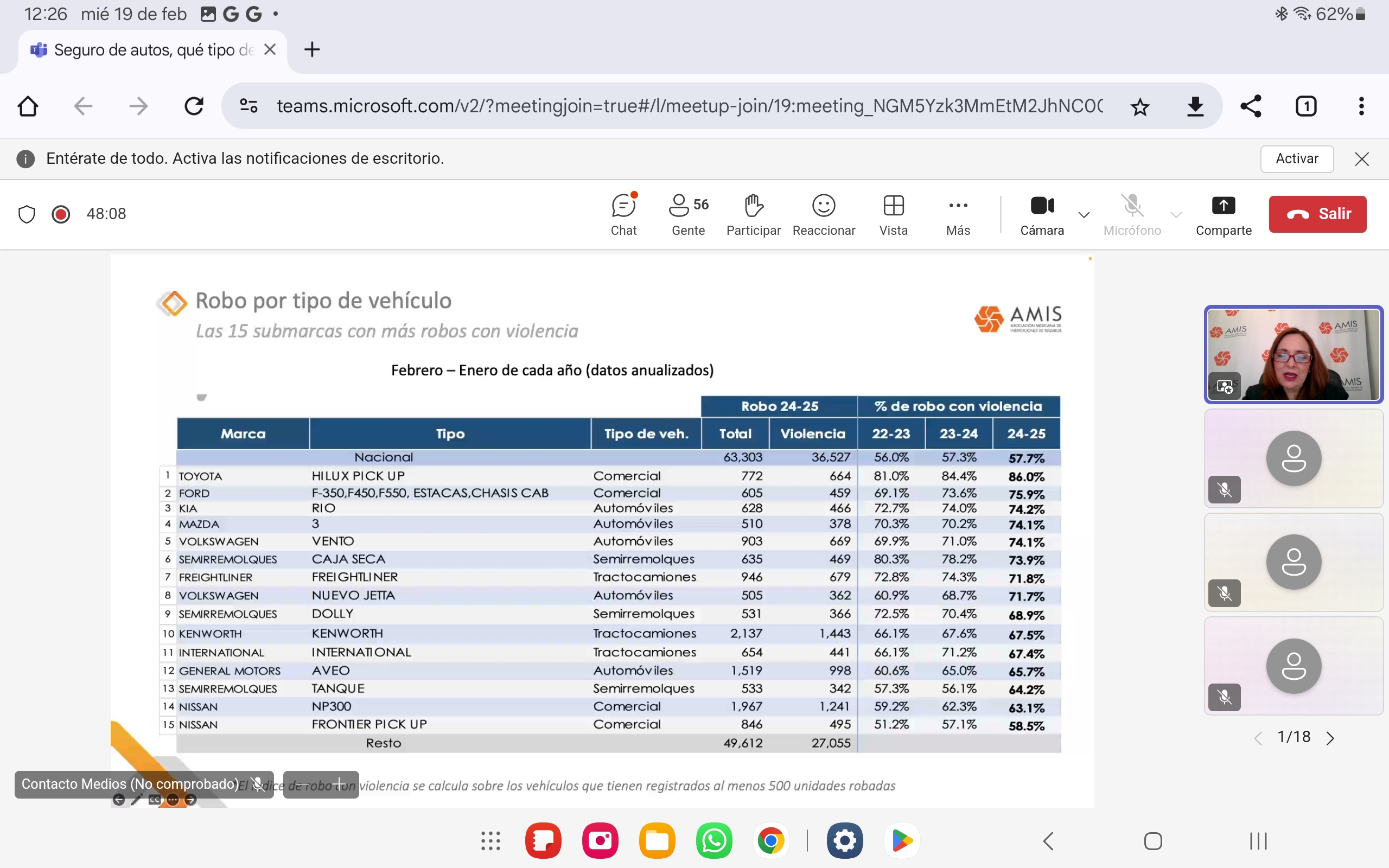1389x868 pixels.
Task: Change meeting layout via Vista
Action: 894,215
